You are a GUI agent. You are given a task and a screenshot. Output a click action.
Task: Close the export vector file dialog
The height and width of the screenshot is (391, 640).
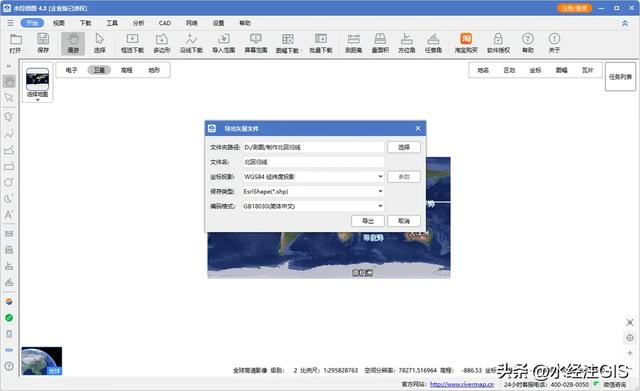[418, 129]
